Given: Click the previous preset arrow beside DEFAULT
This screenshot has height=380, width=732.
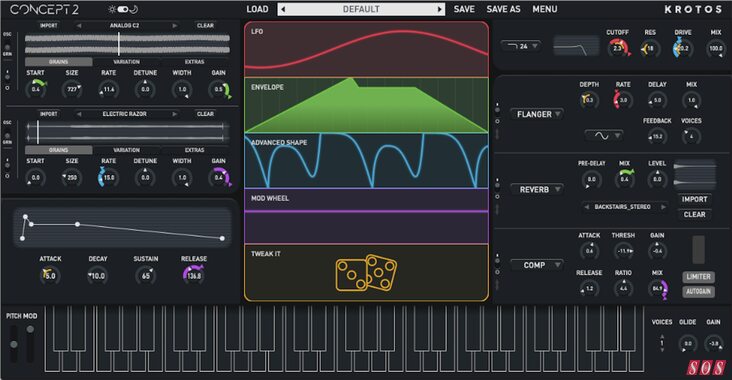Looking at the screenshot, I should coord(283,9).
